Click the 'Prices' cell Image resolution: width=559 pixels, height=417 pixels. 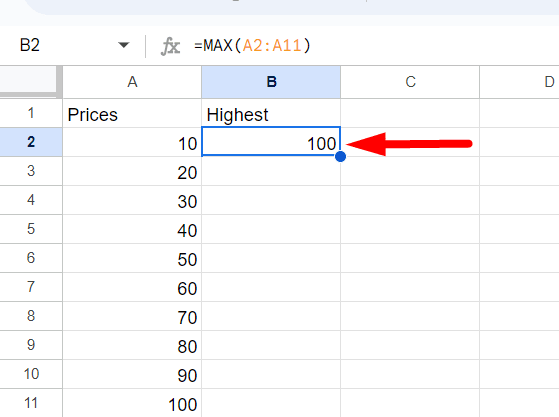132,113
